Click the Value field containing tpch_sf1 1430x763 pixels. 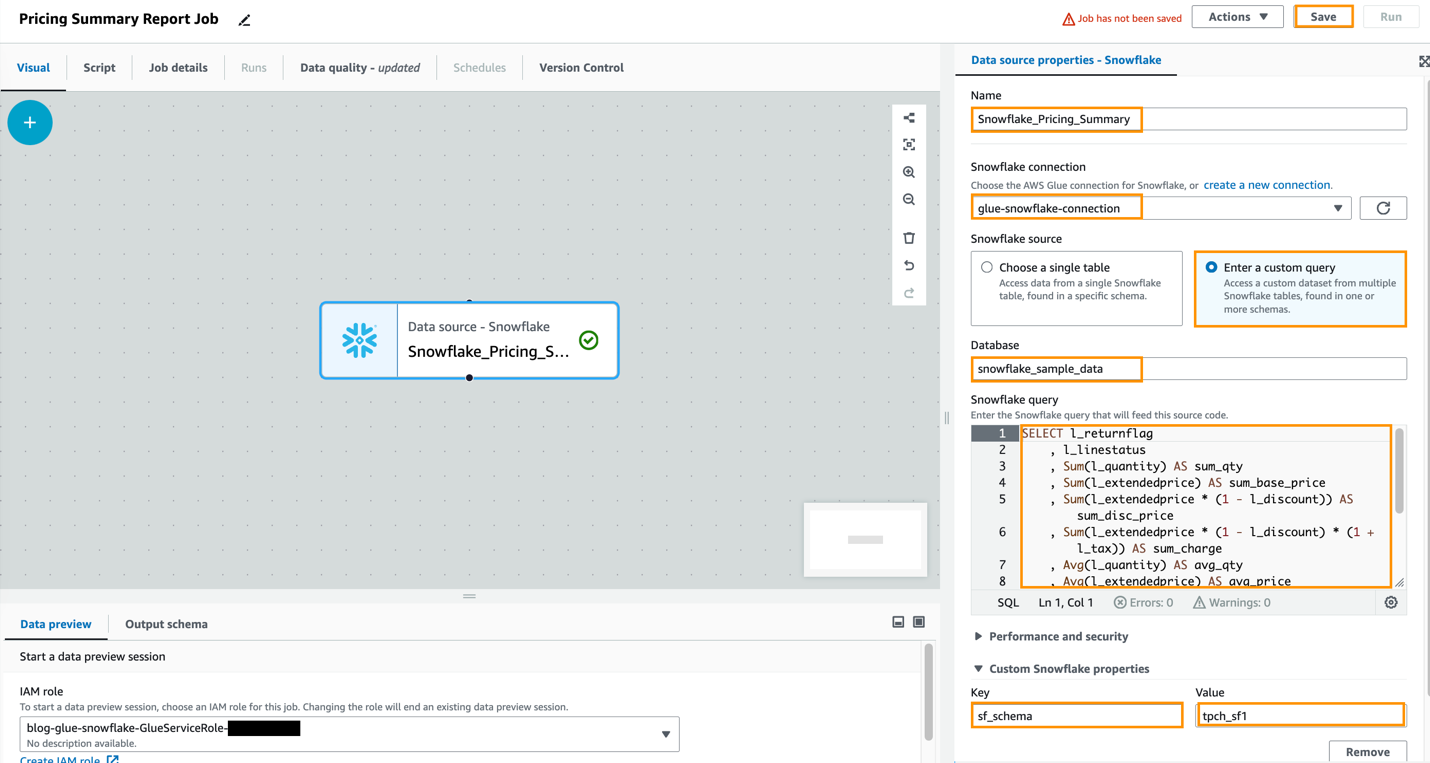(x=1300, y=716)
